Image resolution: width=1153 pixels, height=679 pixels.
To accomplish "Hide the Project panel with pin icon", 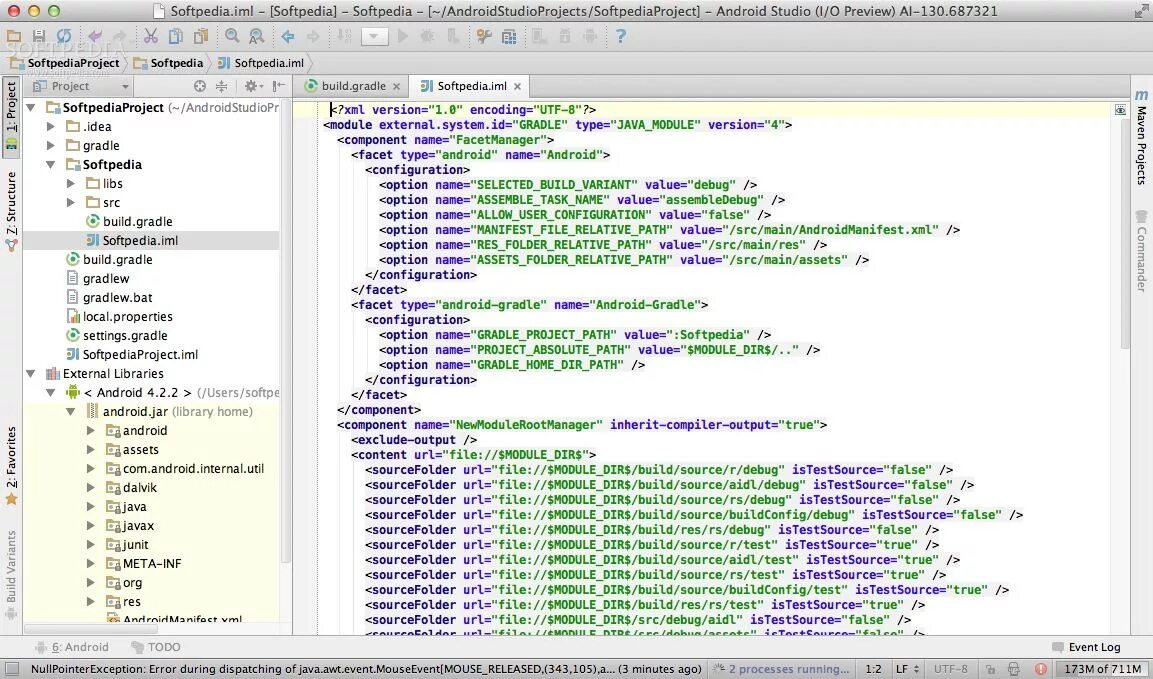I will pos(279,86).
